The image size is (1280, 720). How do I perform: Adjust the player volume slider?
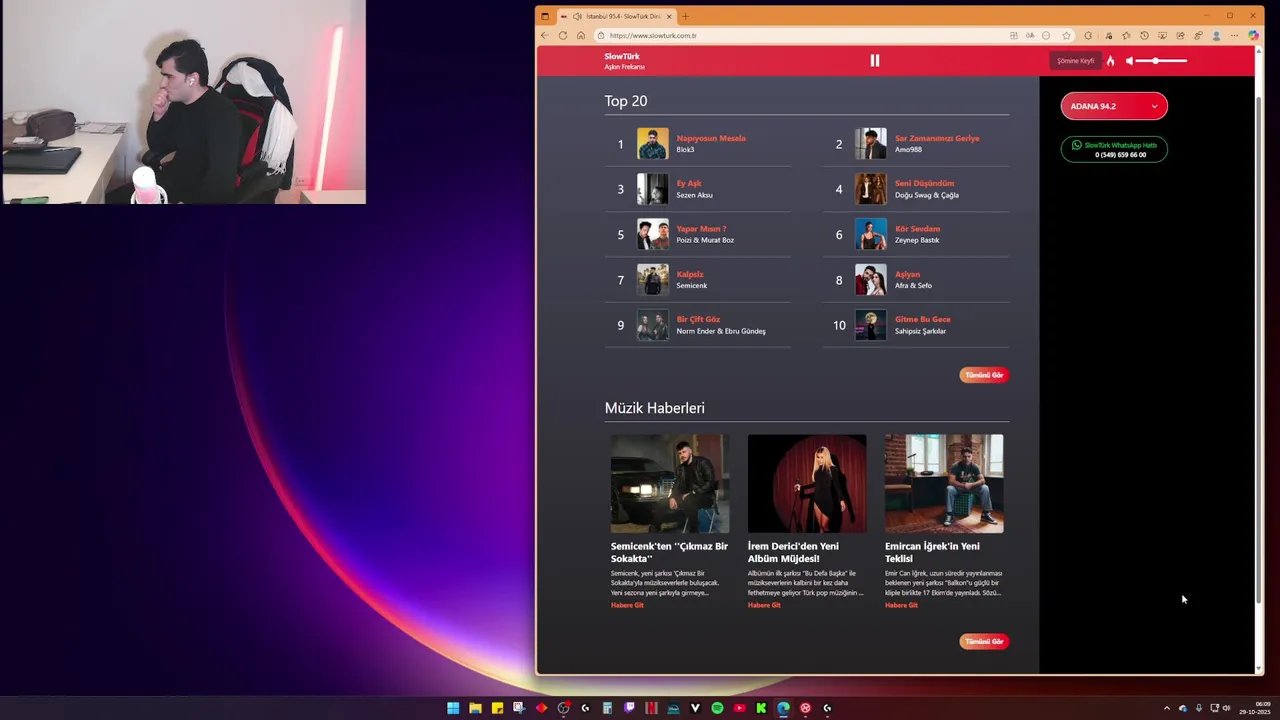pyautogui.click(x=1162, y=61)
